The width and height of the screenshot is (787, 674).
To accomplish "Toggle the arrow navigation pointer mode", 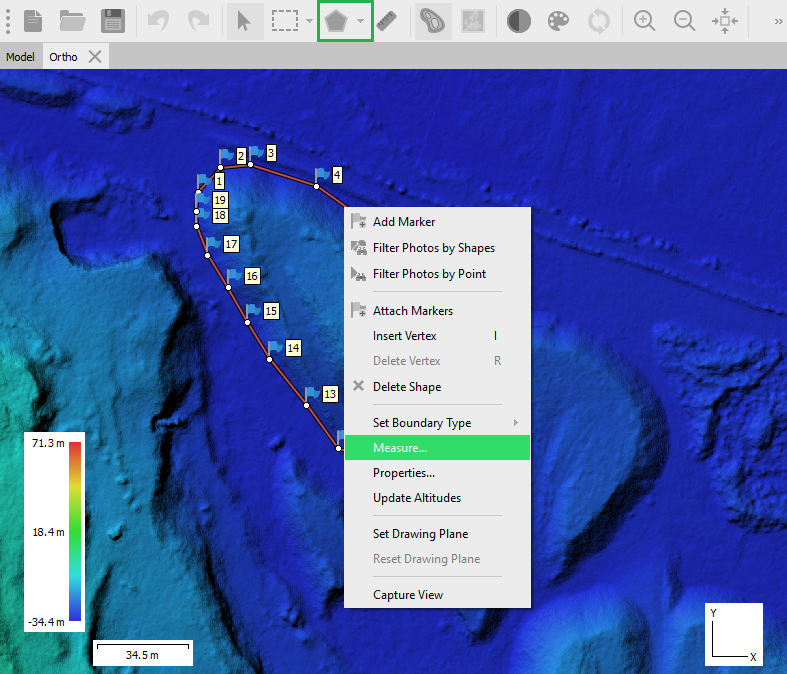I will (x=243, y=21).
